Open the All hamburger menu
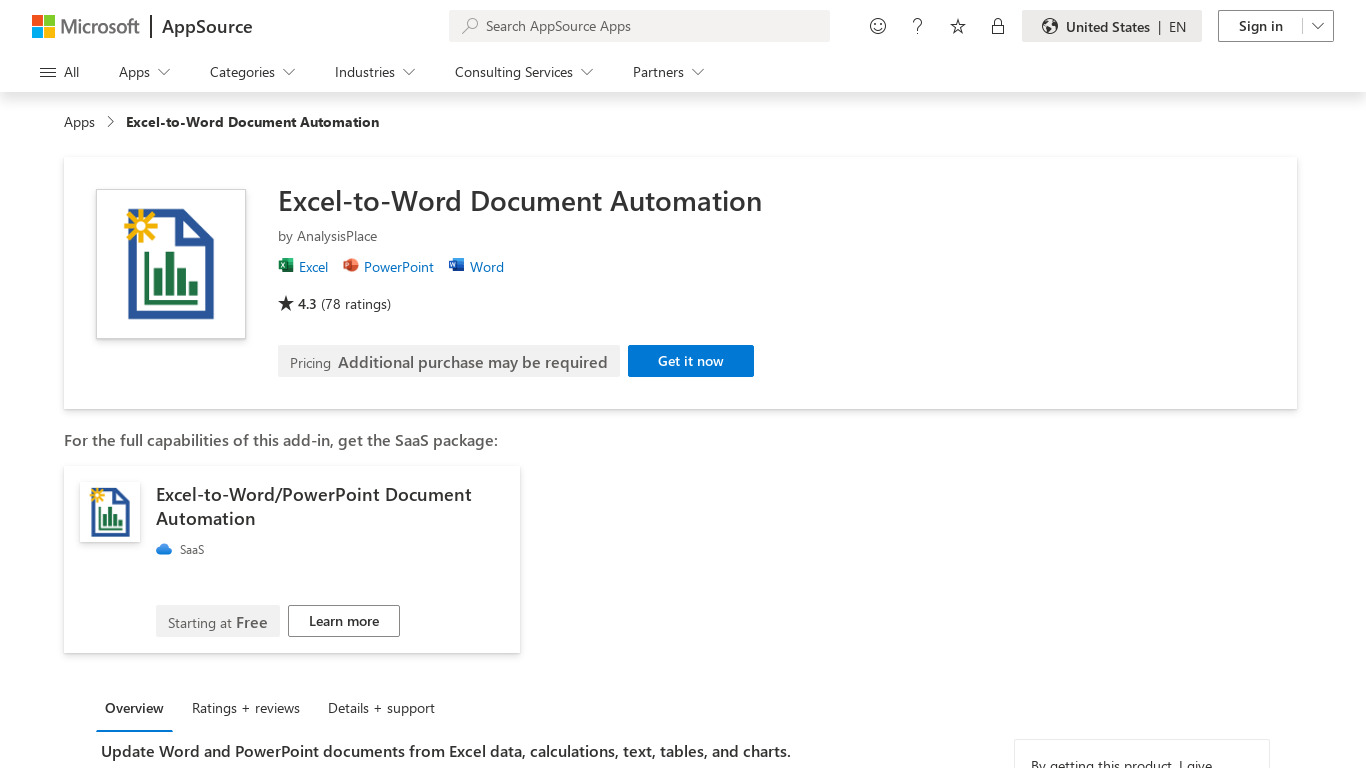The image size is (1366, 768). (x=60, y=72)
